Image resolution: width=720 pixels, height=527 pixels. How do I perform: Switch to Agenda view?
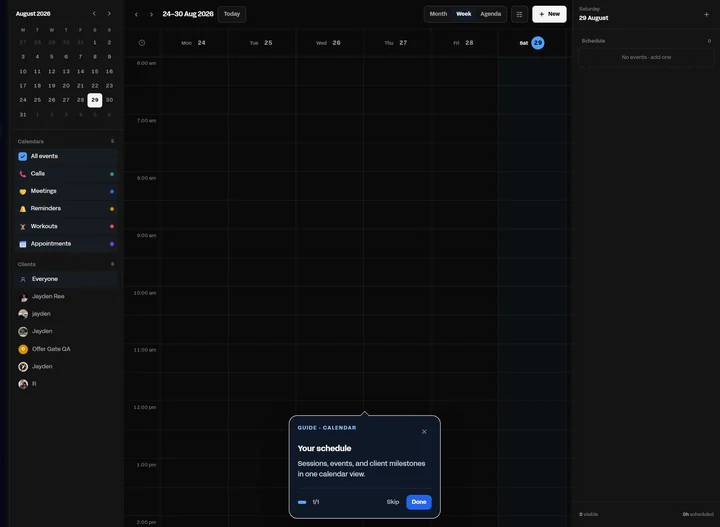click(490, 14)
